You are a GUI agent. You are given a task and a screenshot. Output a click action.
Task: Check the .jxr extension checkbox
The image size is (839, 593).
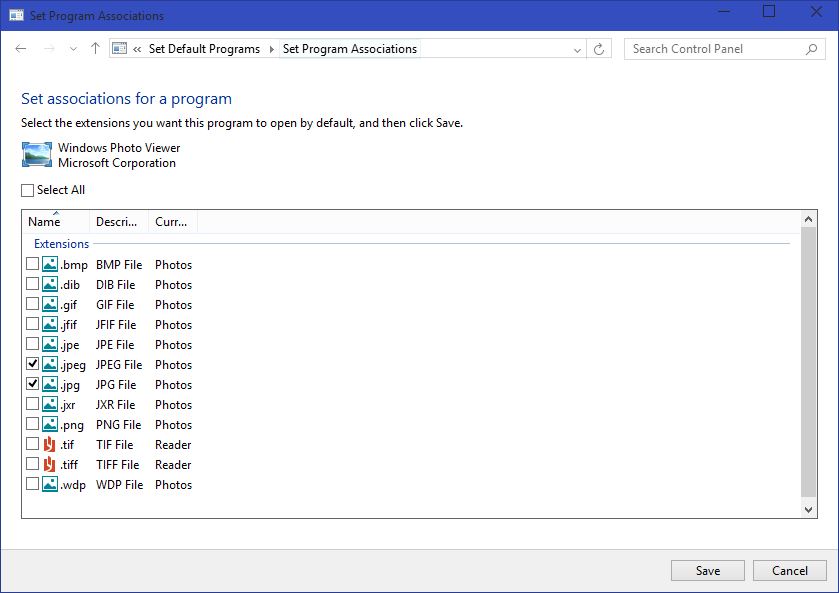pos(33,404)
